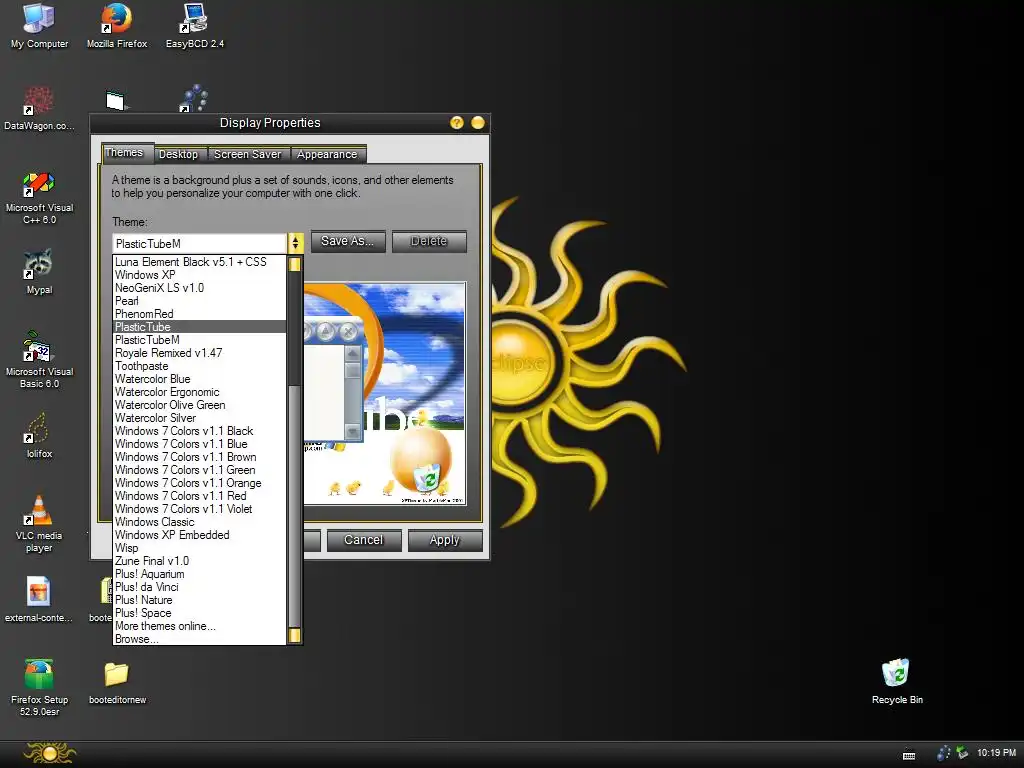1024x768 pixels.
Task: Open the EasyBCD 2.4 shortcut
Action: click(195, 26)
